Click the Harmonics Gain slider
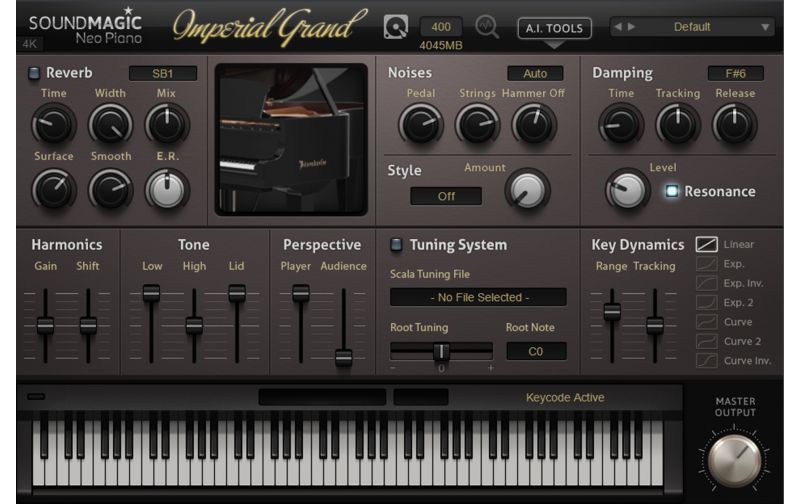This screenshot has width=800, height=504. point(45,325)
